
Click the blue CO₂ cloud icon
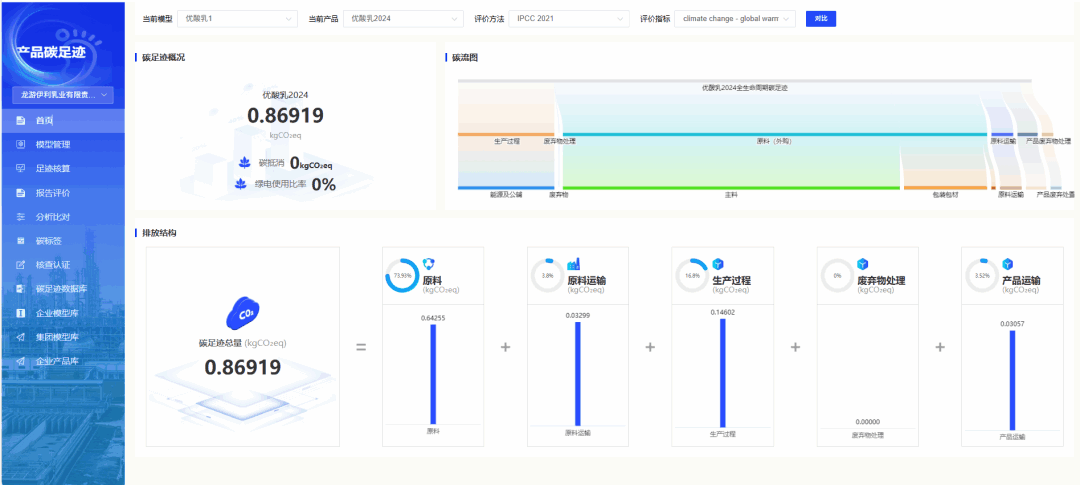242,314
